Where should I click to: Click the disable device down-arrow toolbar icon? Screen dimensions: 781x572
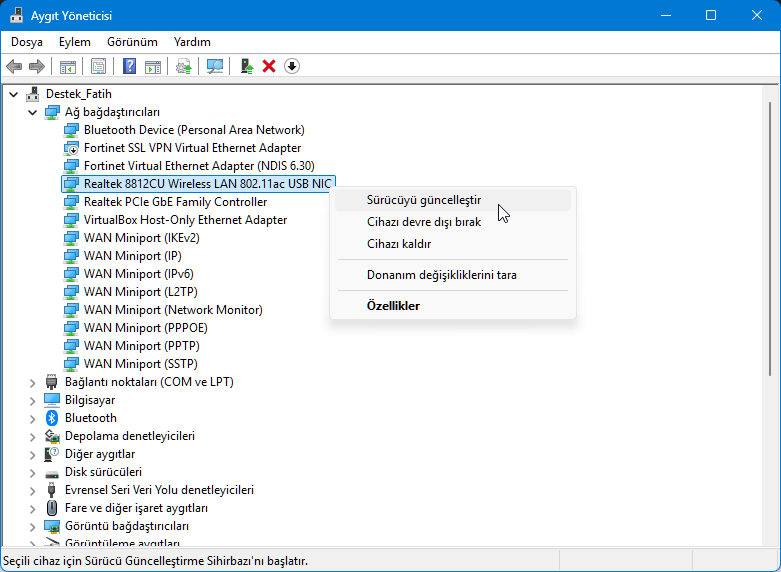coord(292,66)
